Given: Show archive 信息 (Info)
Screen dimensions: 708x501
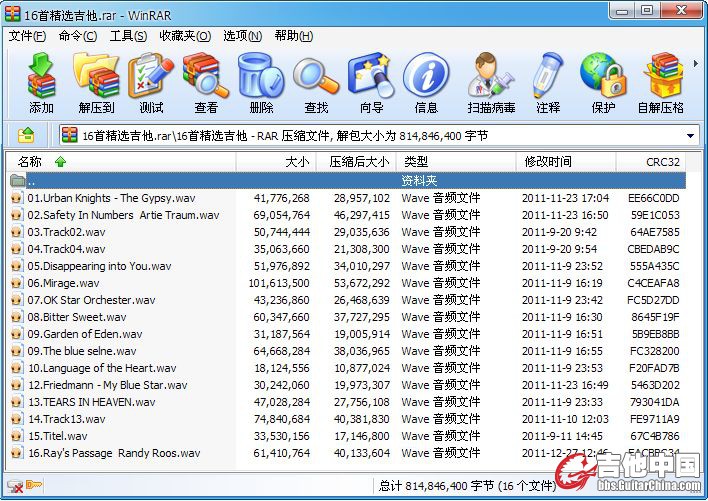Looking at the screenshot, I should click(426, 83).
